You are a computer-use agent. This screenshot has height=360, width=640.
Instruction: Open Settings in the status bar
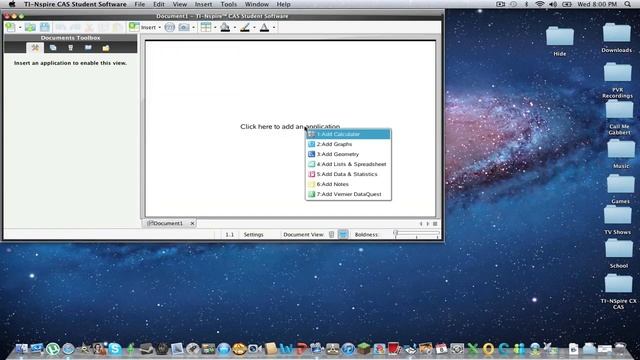coord(253,234)
